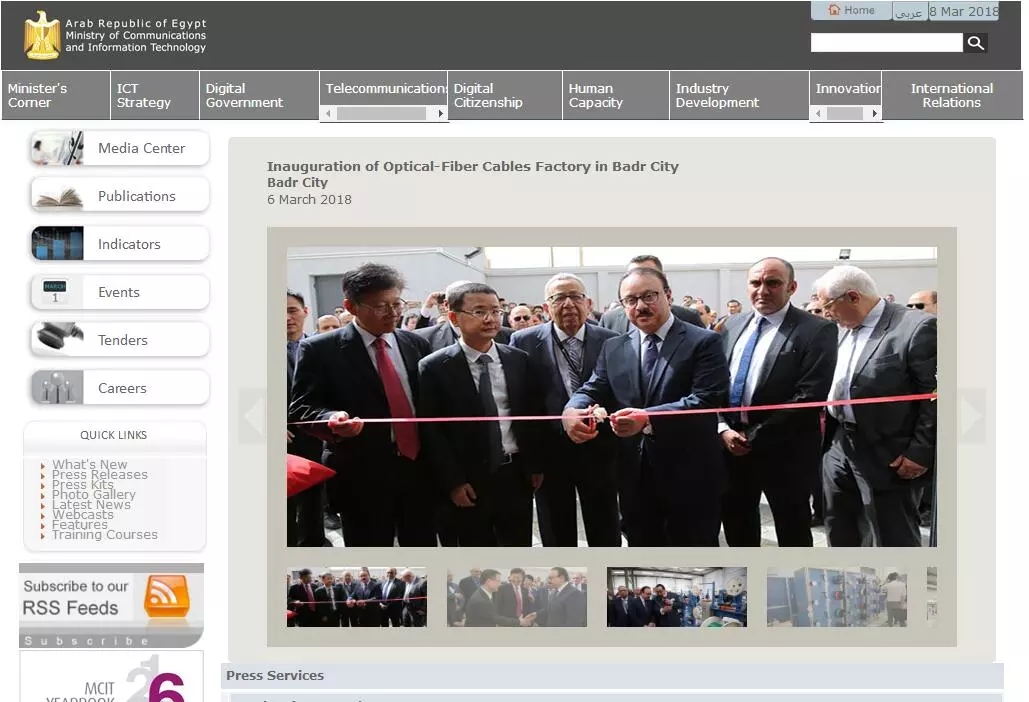The width and height of the screenshot is (1029, 702).
Task: Select second handshake thumbnail
Action: [x=517, y=597]
